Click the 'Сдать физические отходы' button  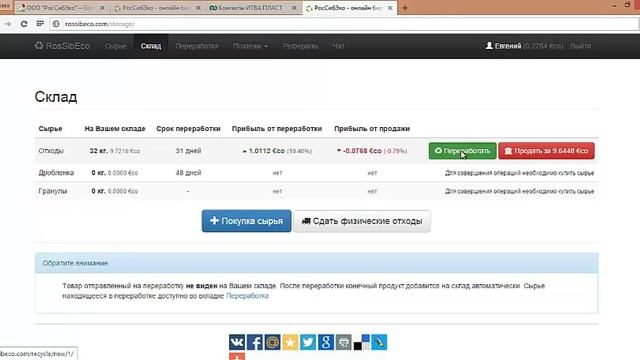(362, 221)
